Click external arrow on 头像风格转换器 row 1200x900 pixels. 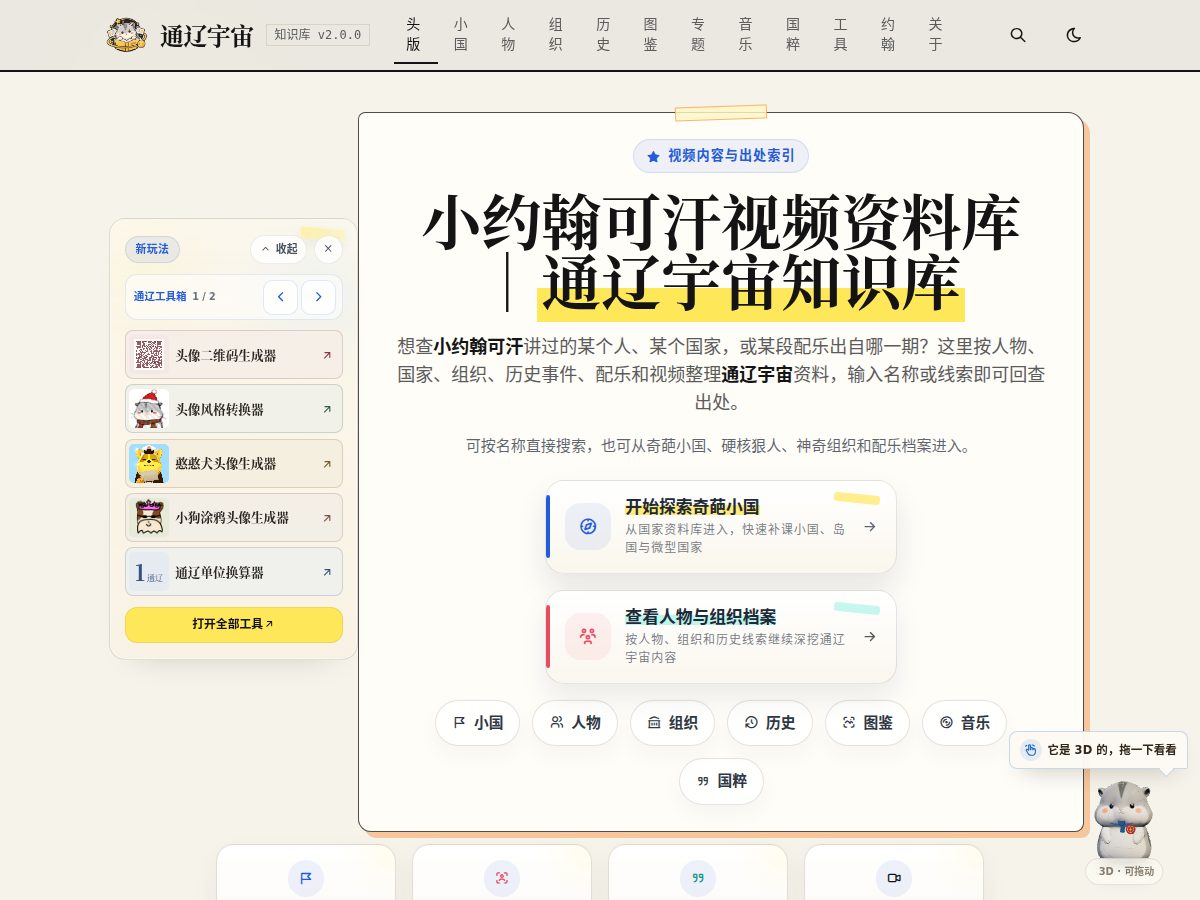click(x=327, y=409)
